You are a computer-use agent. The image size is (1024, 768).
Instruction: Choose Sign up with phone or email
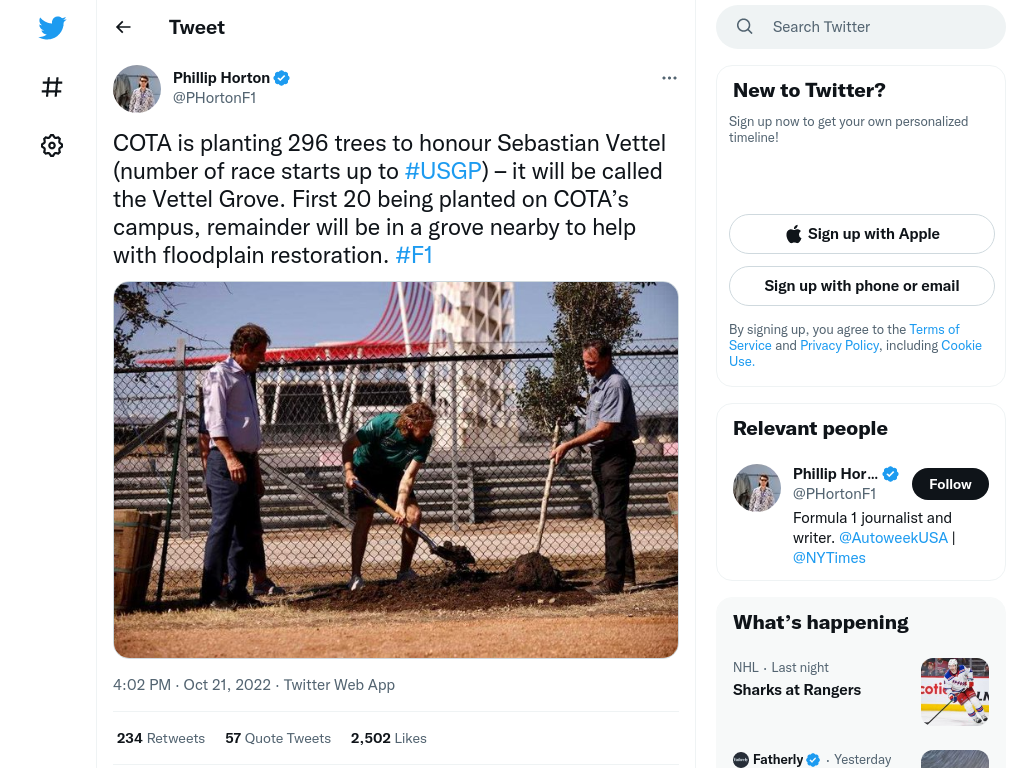(861, 286)
